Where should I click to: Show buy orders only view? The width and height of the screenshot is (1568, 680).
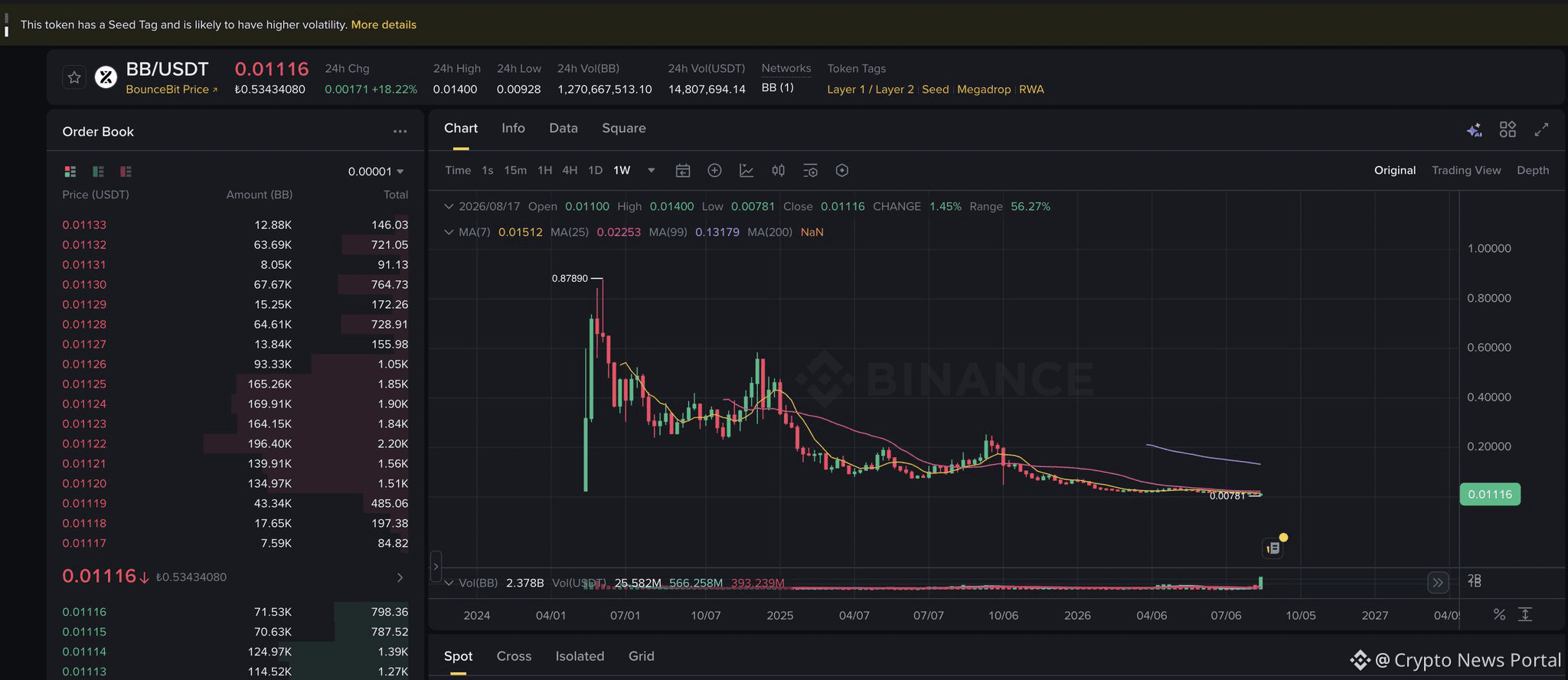[98, 172]
